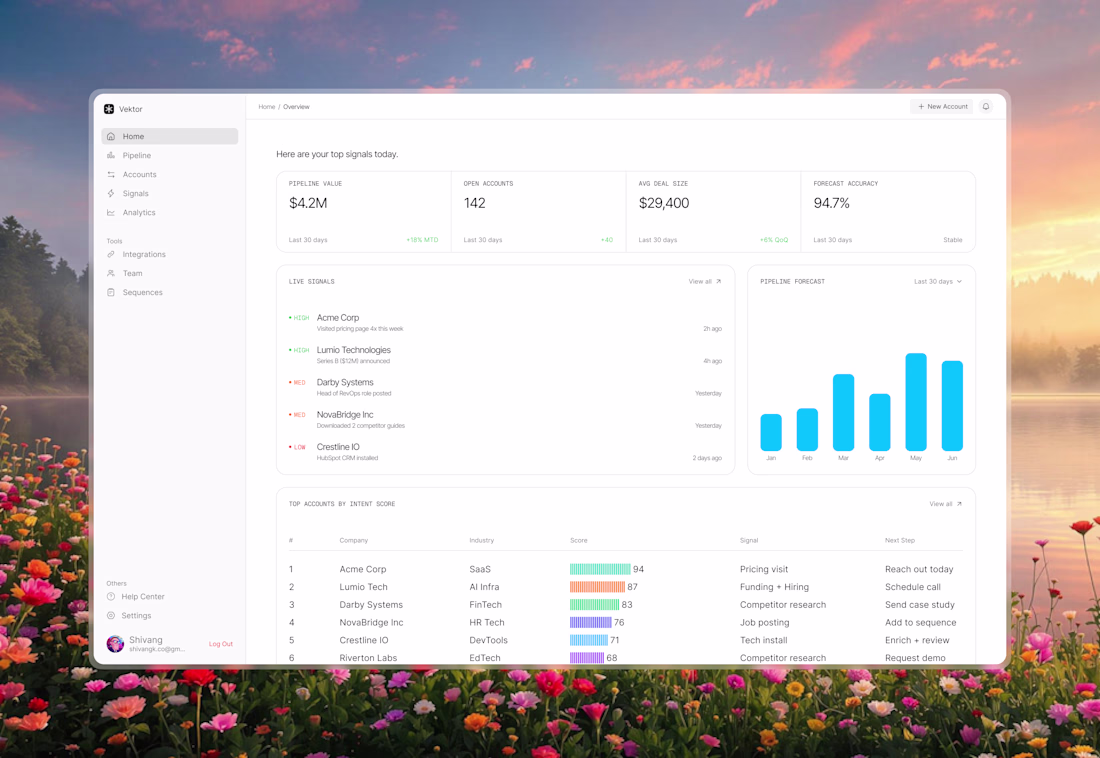Open the Pipeline menu item
Image resolution: width=1100 pixels, height=758 pixels.
click(170, 155)
